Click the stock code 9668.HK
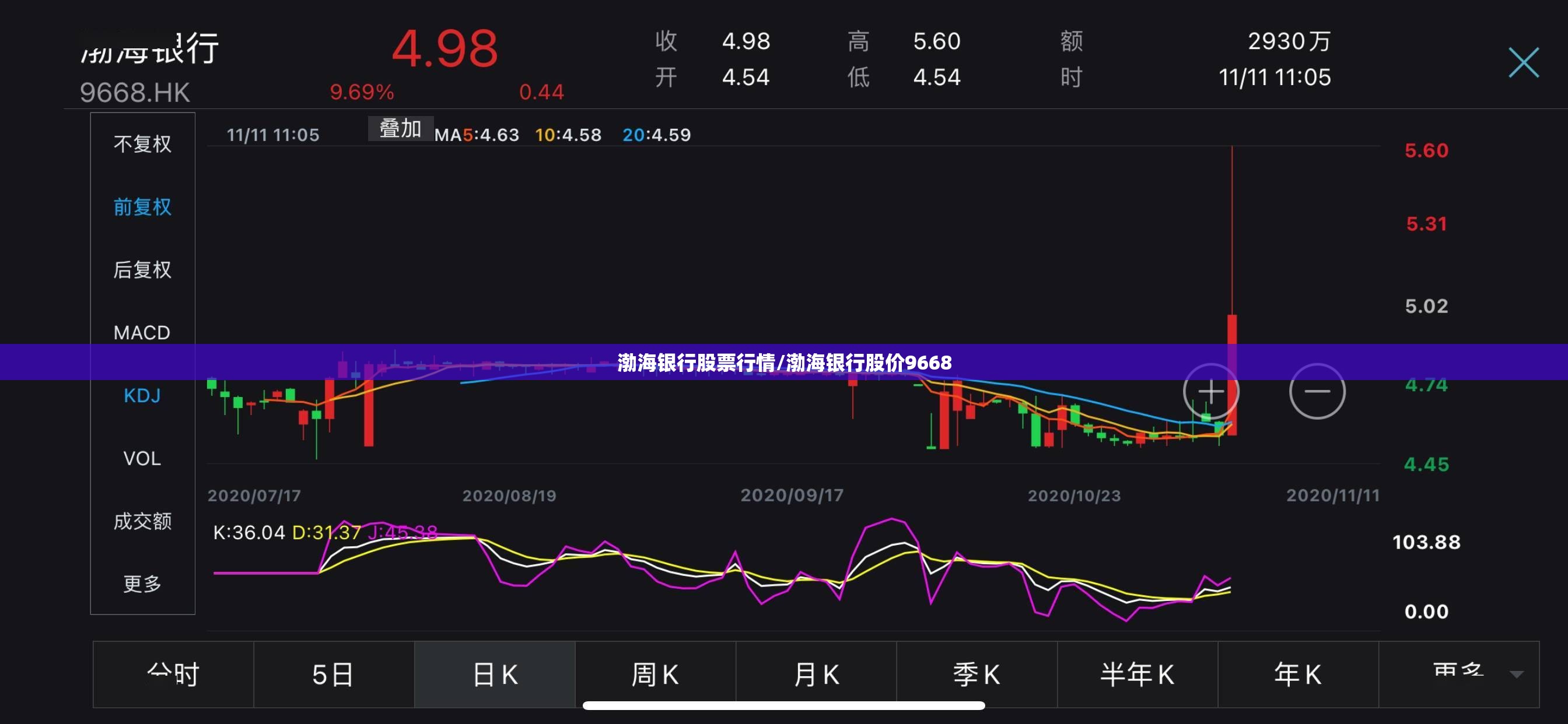Viewport: 1568px width, 724px height. tap(135, 93)
